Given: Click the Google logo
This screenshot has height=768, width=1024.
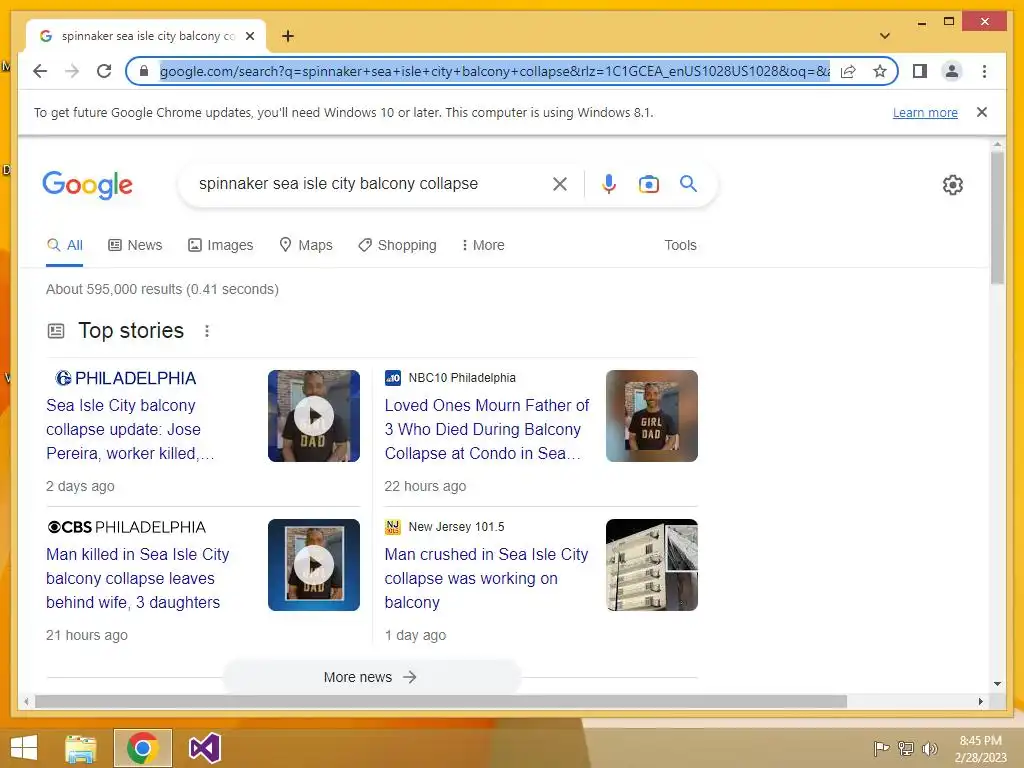Looking at the screenshot, I should click(88, 185).
